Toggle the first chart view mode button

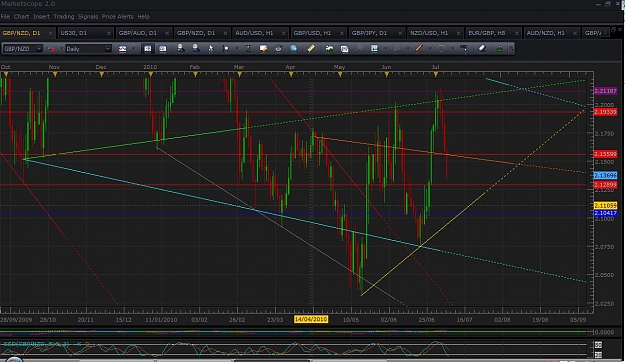(147, 49)
